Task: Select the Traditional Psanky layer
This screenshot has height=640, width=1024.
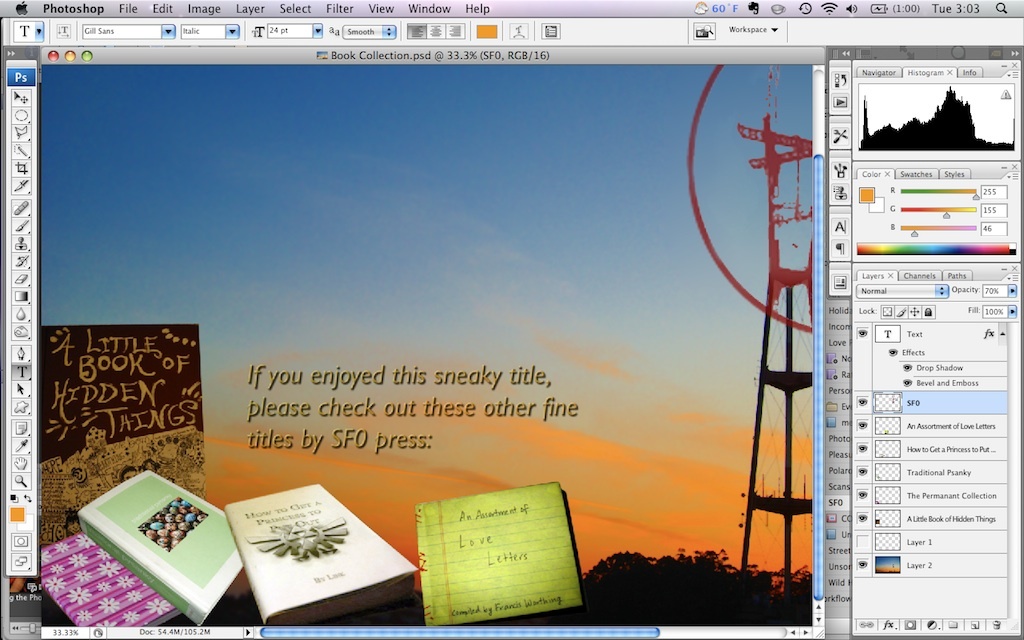Action: coord(938,472)
